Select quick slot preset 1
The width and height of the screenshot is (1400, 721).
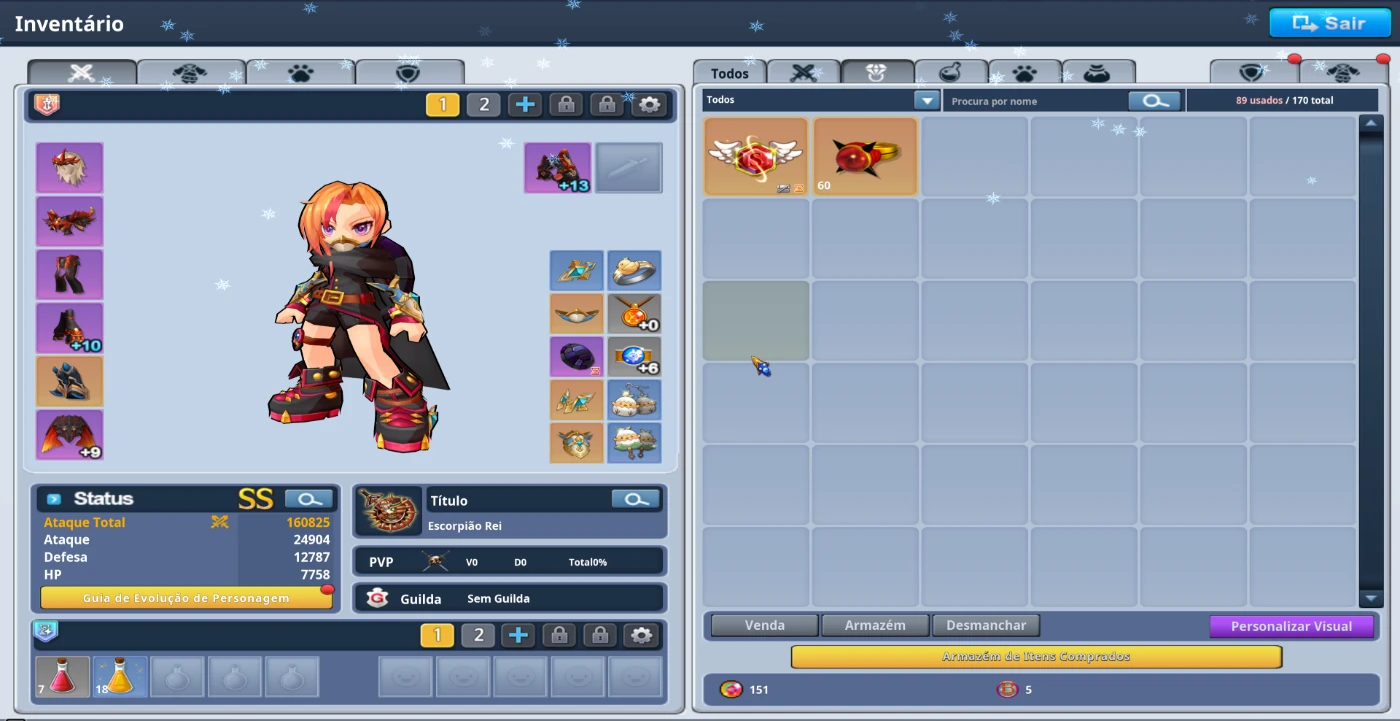click(x=437, y=636)
